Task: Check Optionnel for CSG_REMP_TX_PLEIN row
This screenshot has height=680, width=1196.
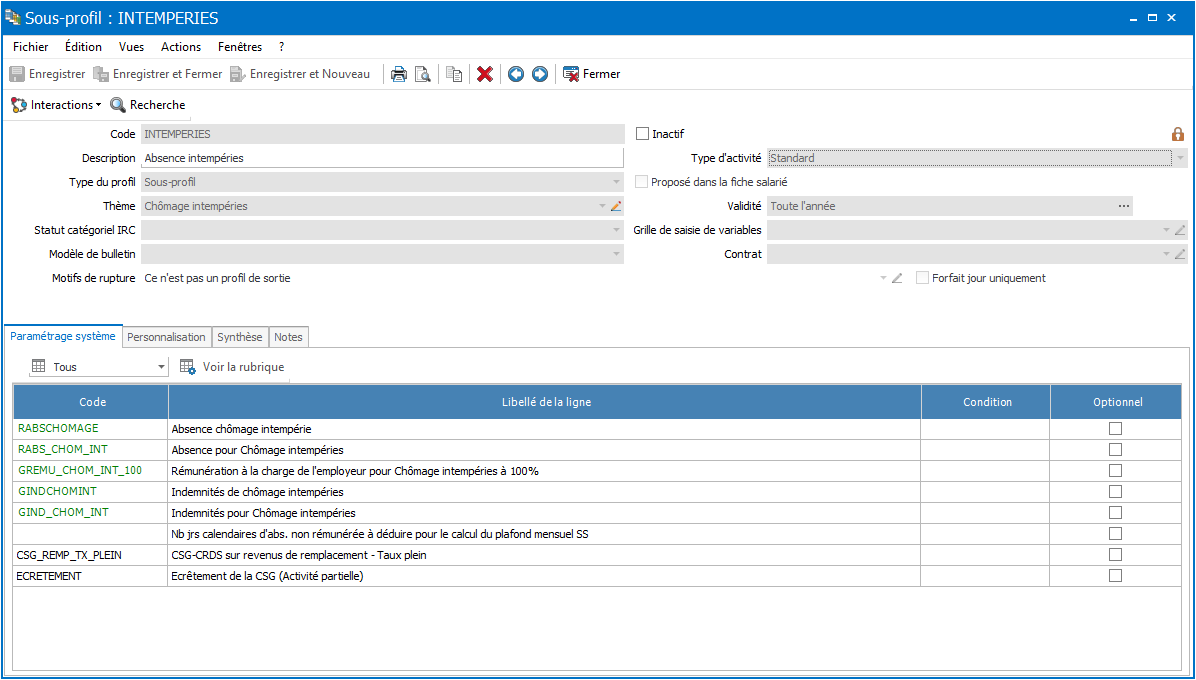Action: pos(1115,554)
